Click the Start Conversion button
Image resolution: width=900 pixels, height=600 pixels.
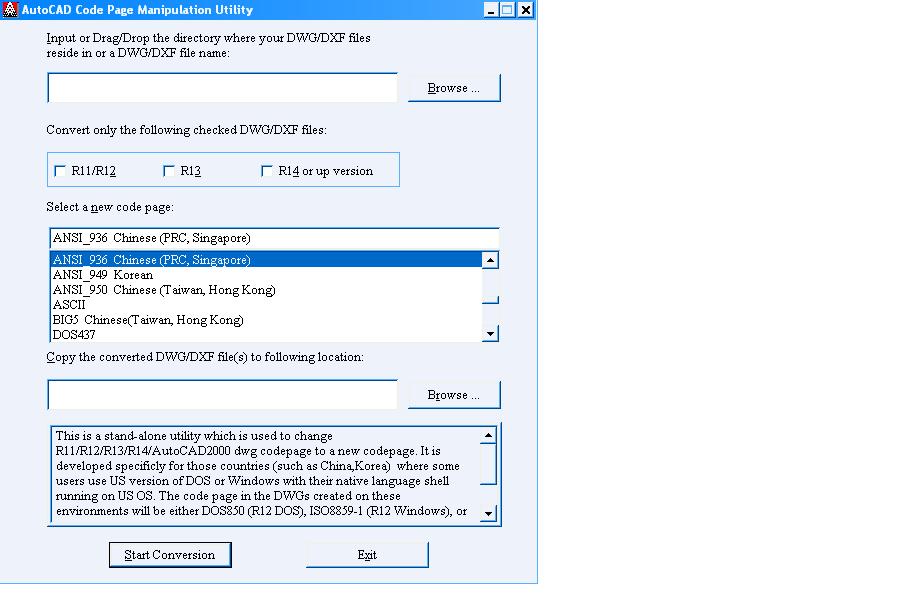coord(170,555)
